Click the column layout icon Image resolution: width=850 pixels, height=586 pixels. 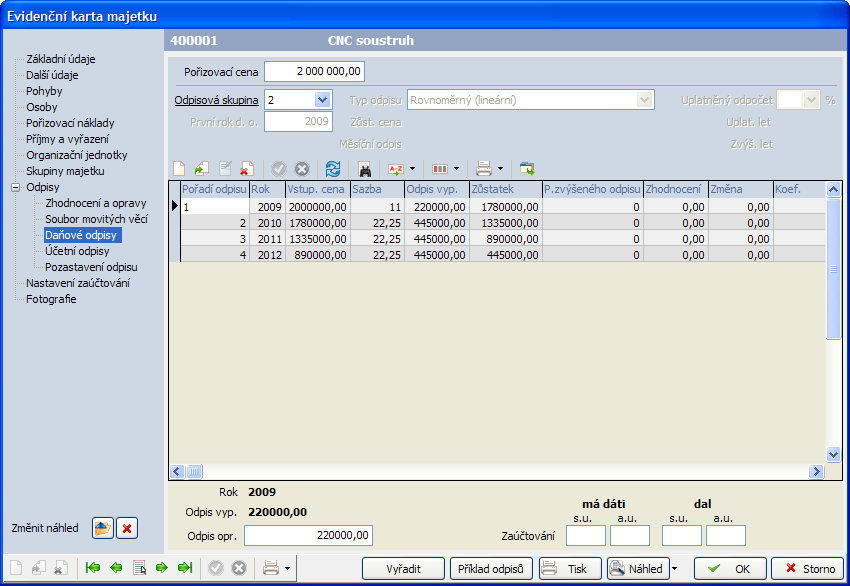(x=440, y=169)
